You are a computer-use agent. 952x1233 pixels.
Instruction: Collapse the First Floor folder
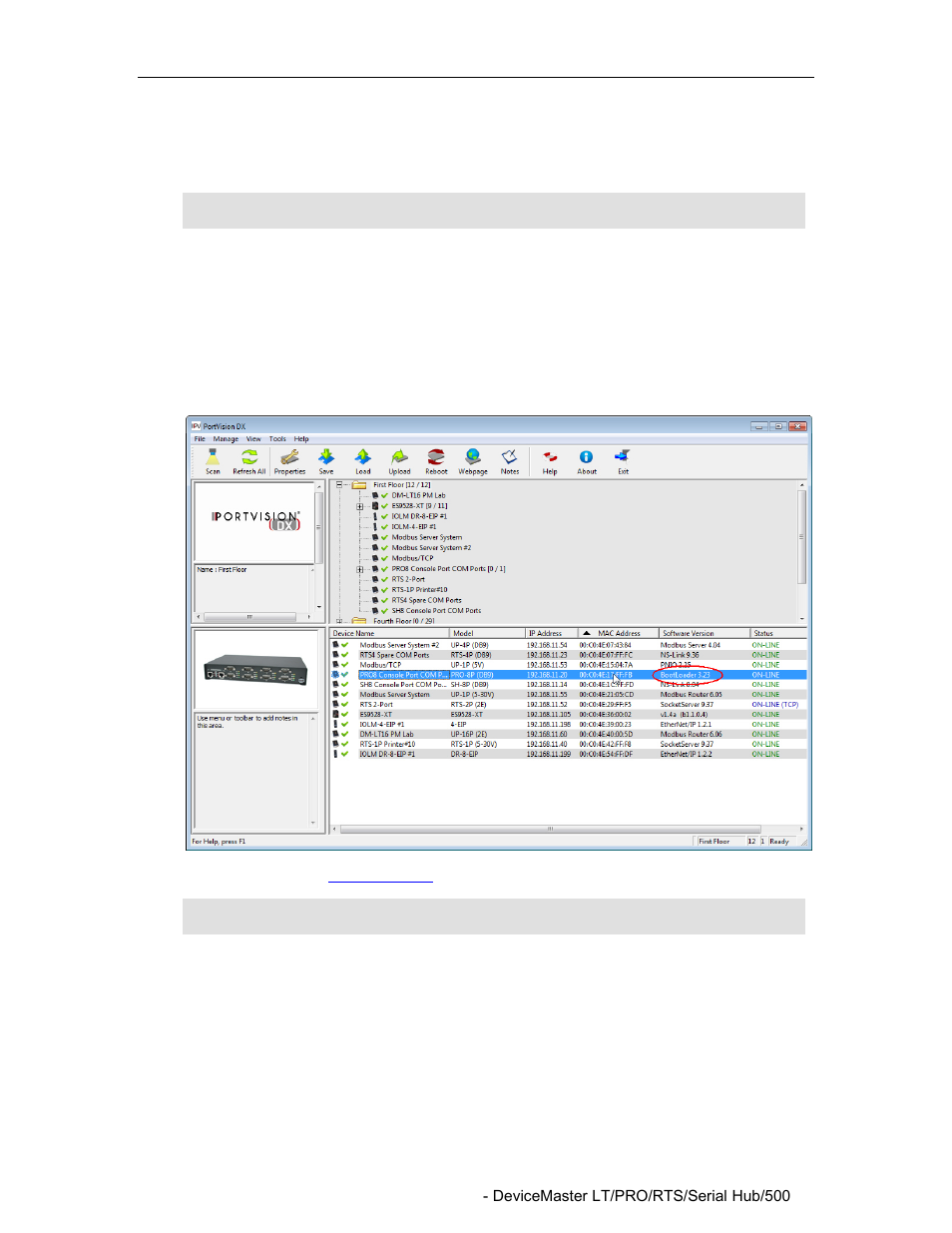pos(340,485)
